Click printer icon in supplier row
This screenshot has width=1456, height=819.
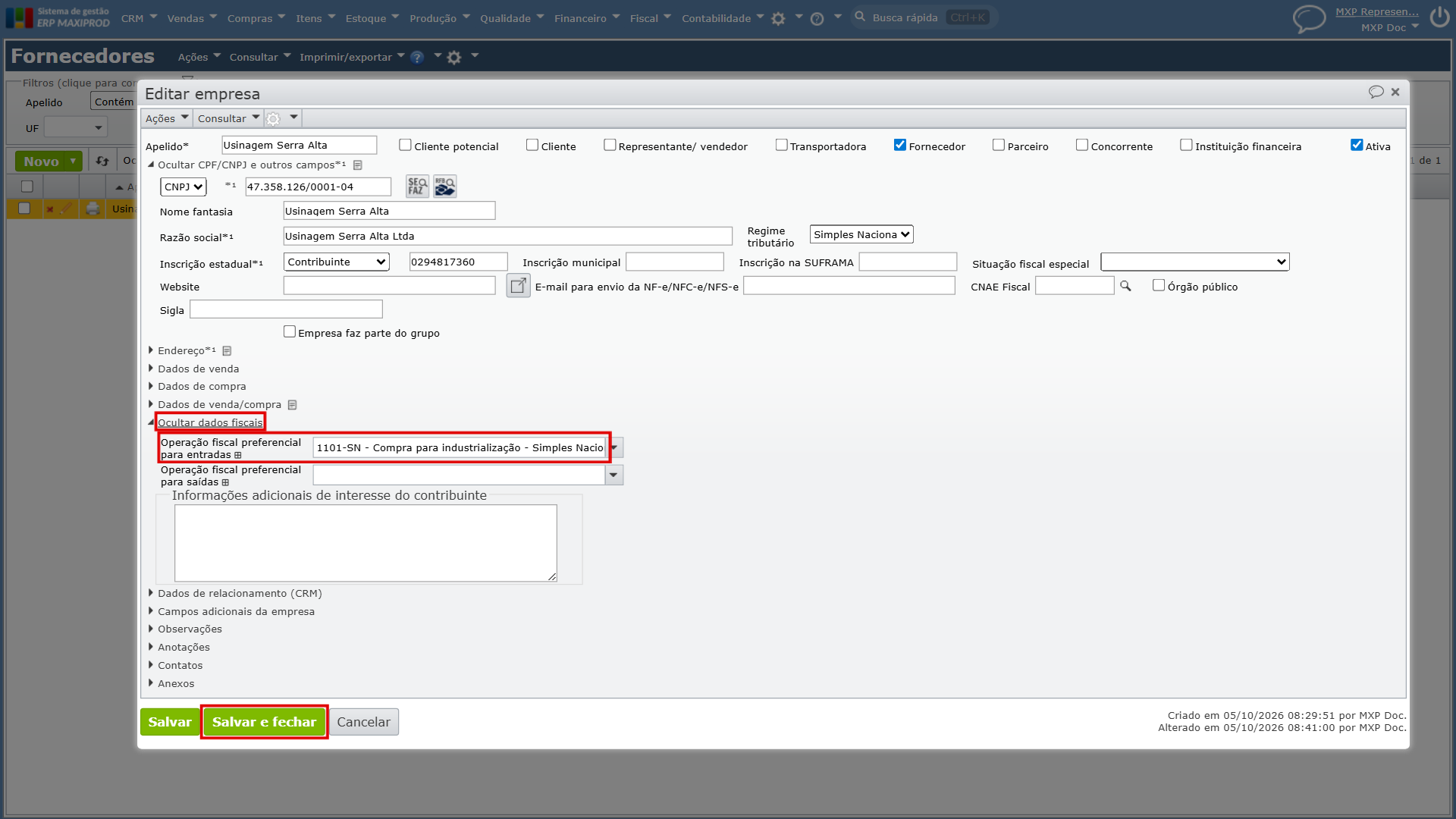coord(93,209)
